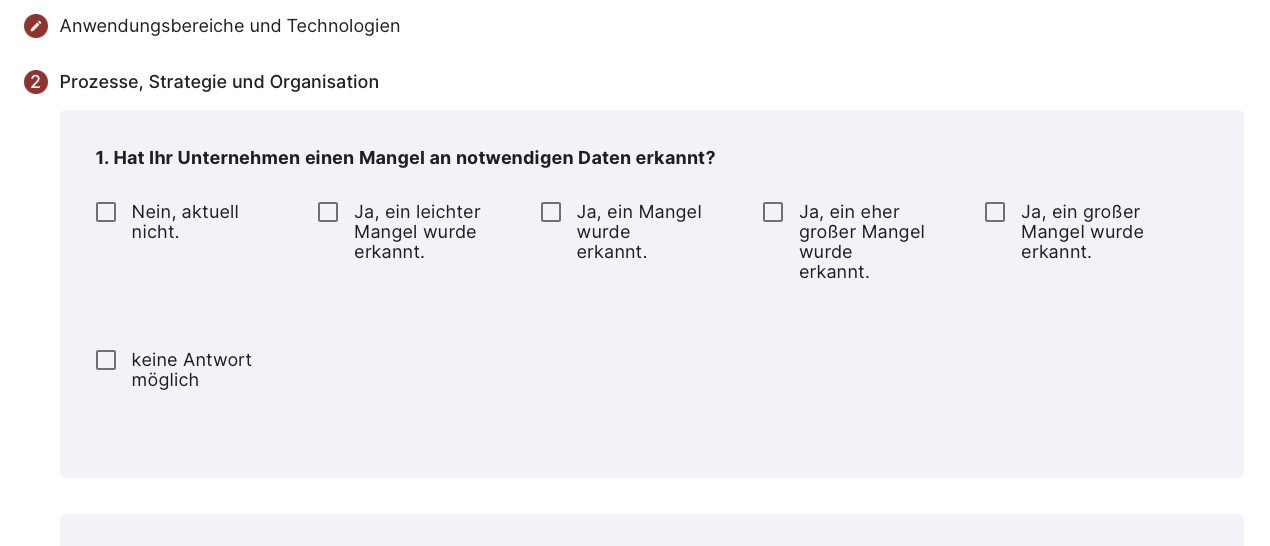Check the 'Ja, ein eher großer Mangel' checkbox
The image size is (1270, 546).
[773, 212]
